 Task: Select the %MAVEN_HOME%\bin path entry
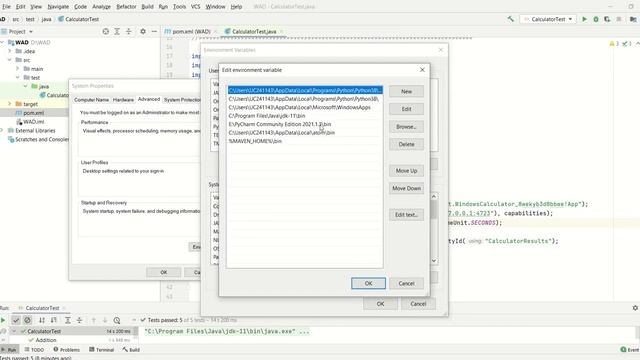point(305,141)
